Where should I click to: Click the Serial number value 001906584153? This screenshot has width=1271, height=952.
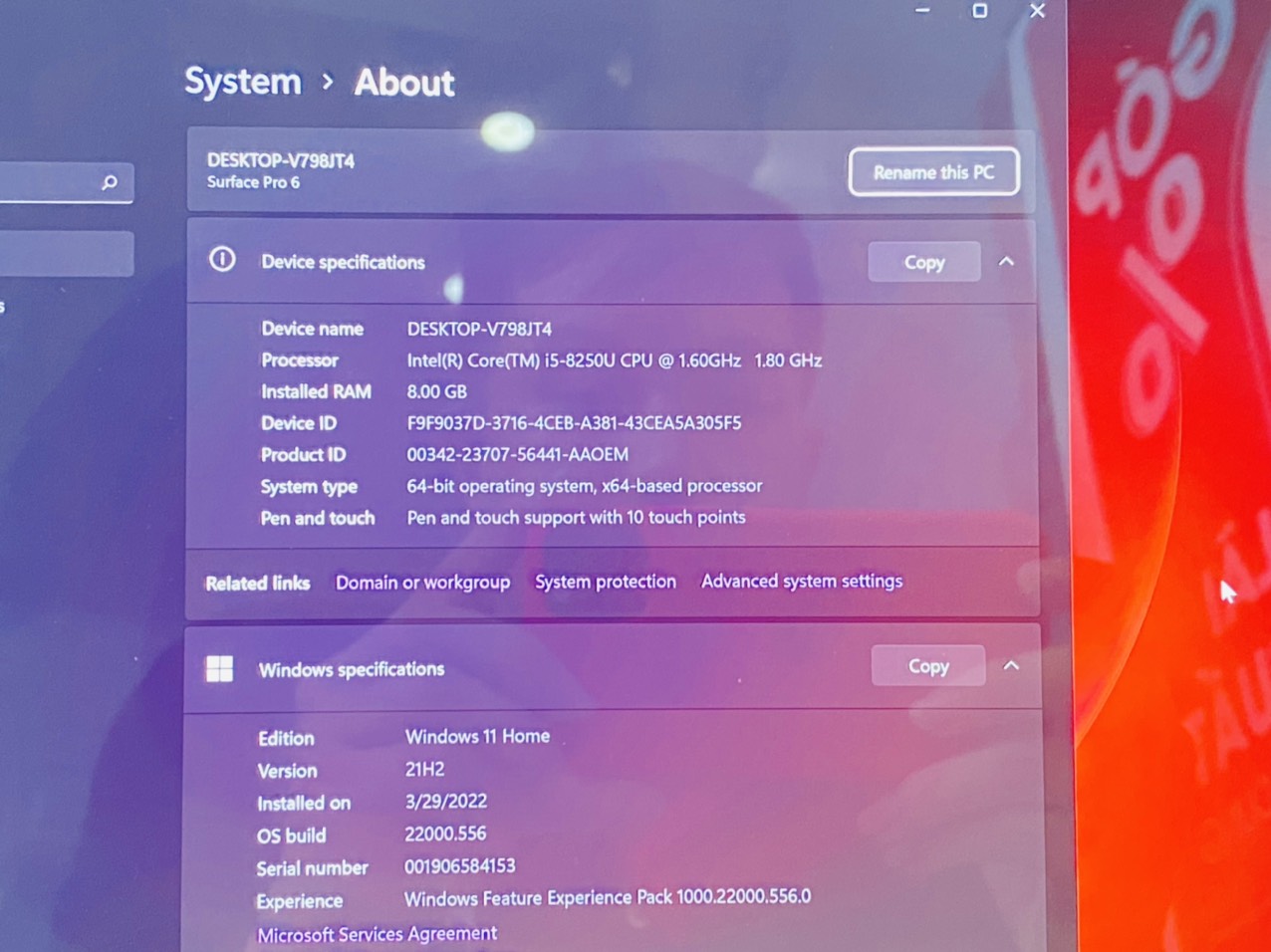[x=459, y=866]
